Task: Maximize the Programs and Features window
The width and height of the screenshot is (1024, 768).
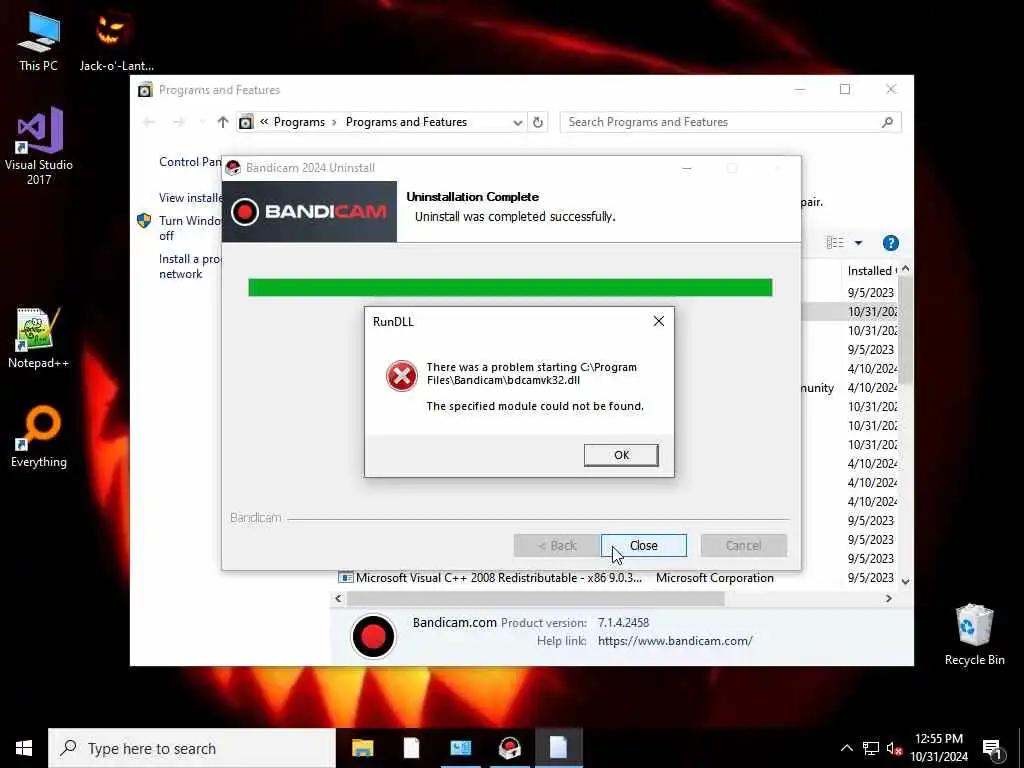Action: [x=844, y=89]
